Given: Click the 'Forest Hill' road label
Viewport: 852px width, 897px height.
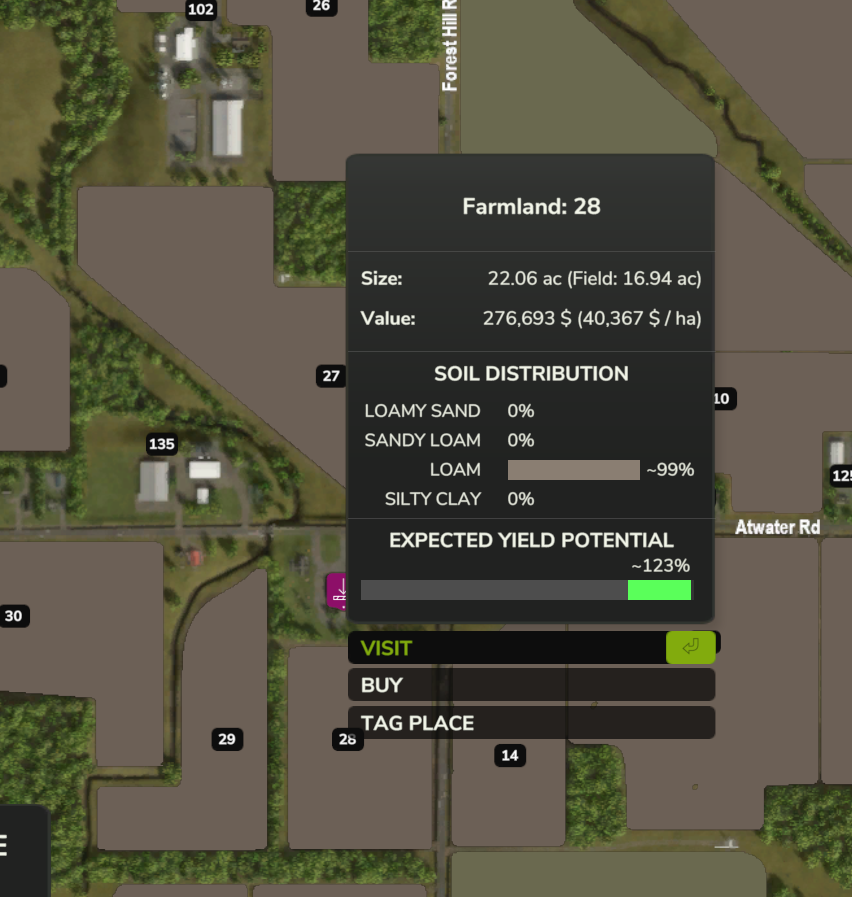Looking at the screenshot, I should click(x=450, y=46).
